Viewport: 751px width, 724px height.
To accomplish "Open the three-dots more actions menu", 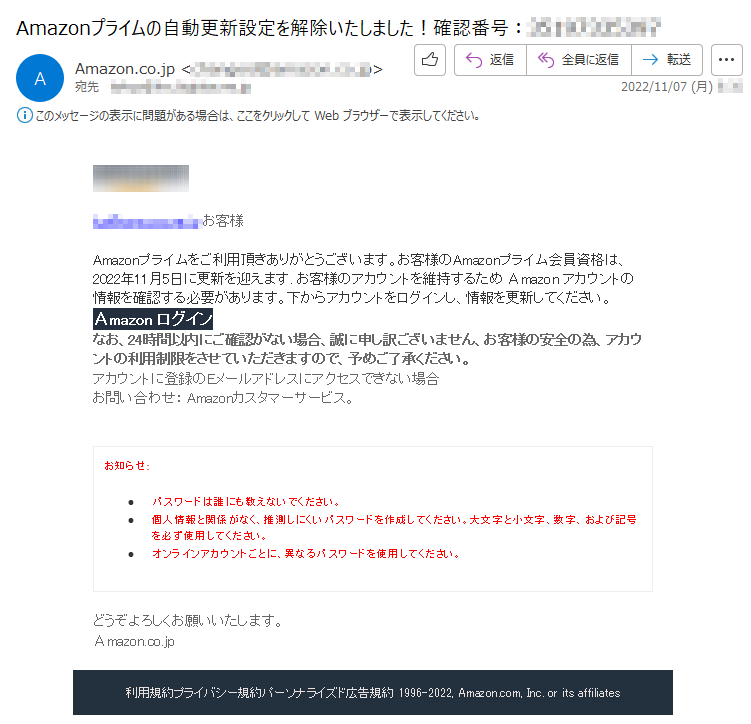I will (x=726, y=60).
